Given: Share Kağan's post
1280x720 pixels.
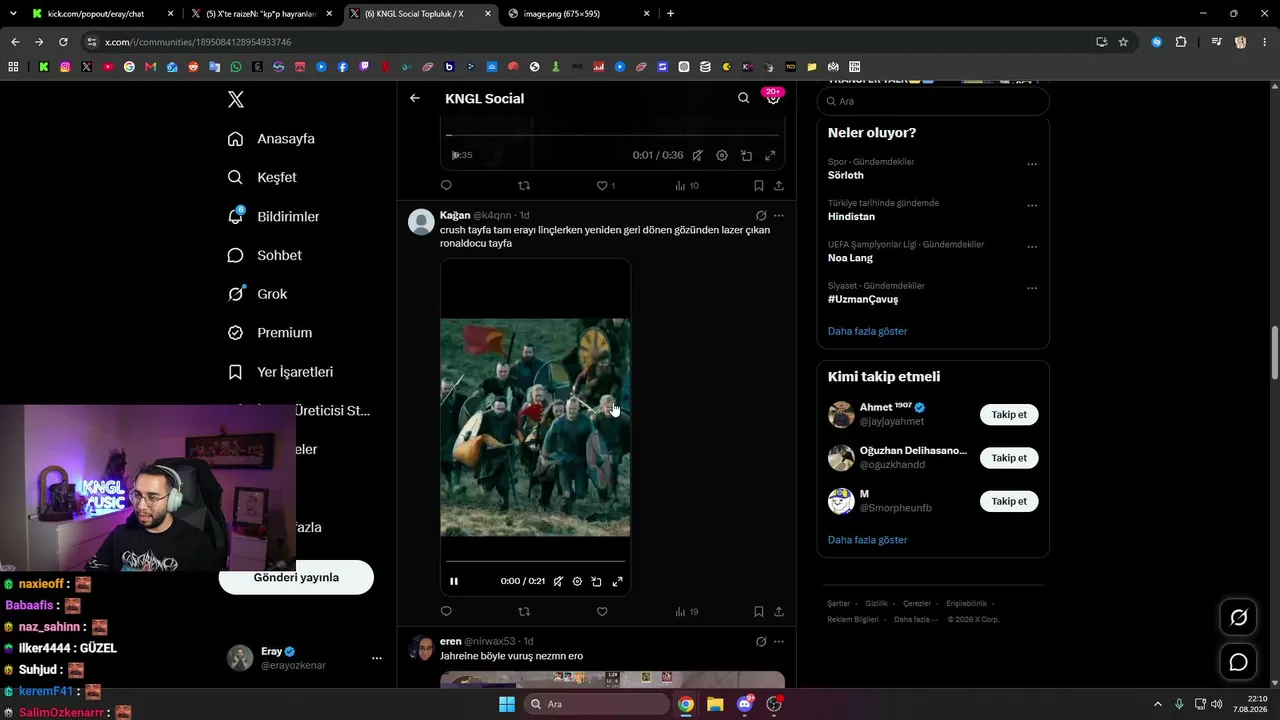Looking at the screenshot, I should click(x=779, y=612).
